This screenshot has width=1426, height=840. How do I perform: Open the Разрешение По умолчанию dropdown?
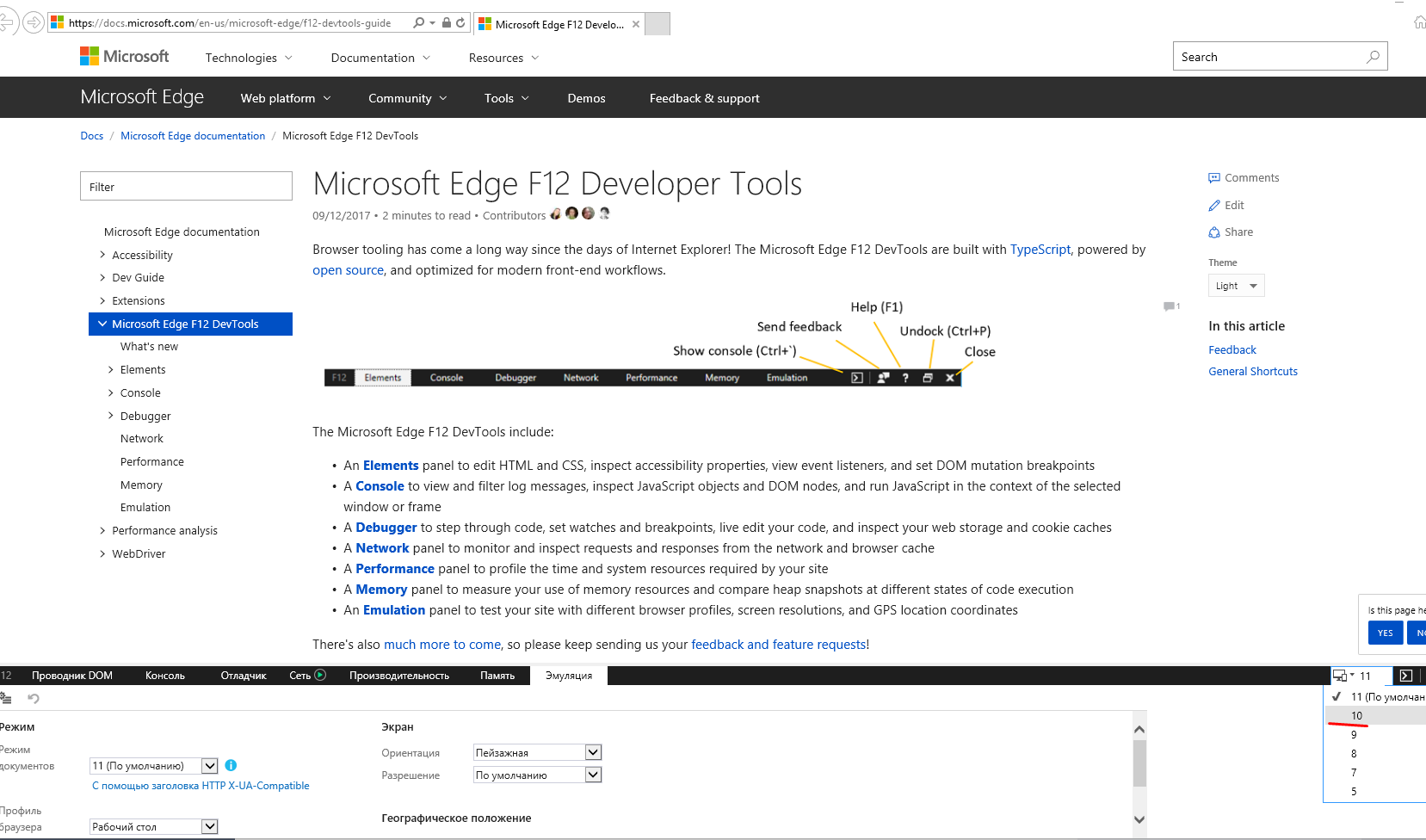pos(537,775)
